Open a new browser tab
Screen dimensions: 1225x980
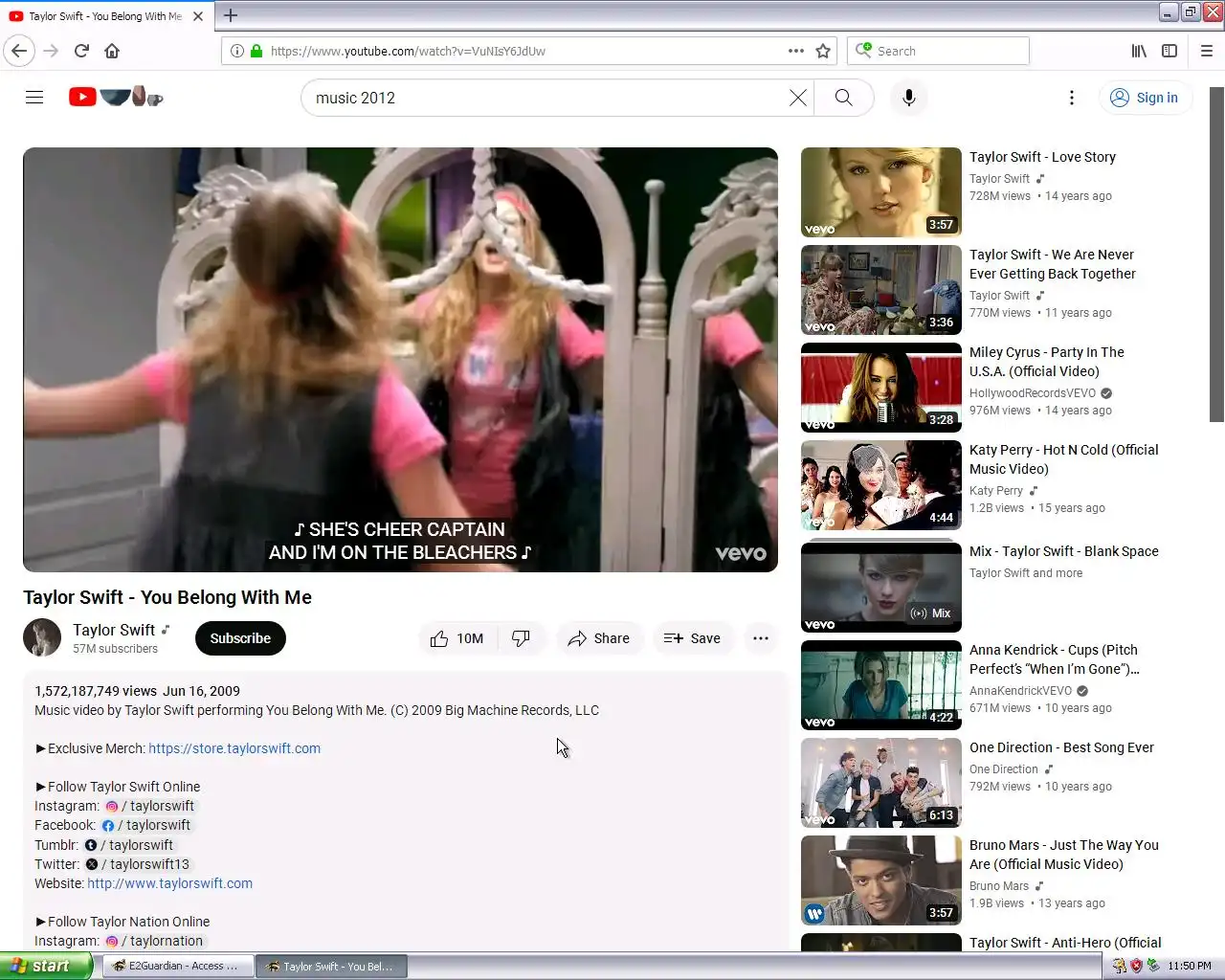(x=231, y=15)
